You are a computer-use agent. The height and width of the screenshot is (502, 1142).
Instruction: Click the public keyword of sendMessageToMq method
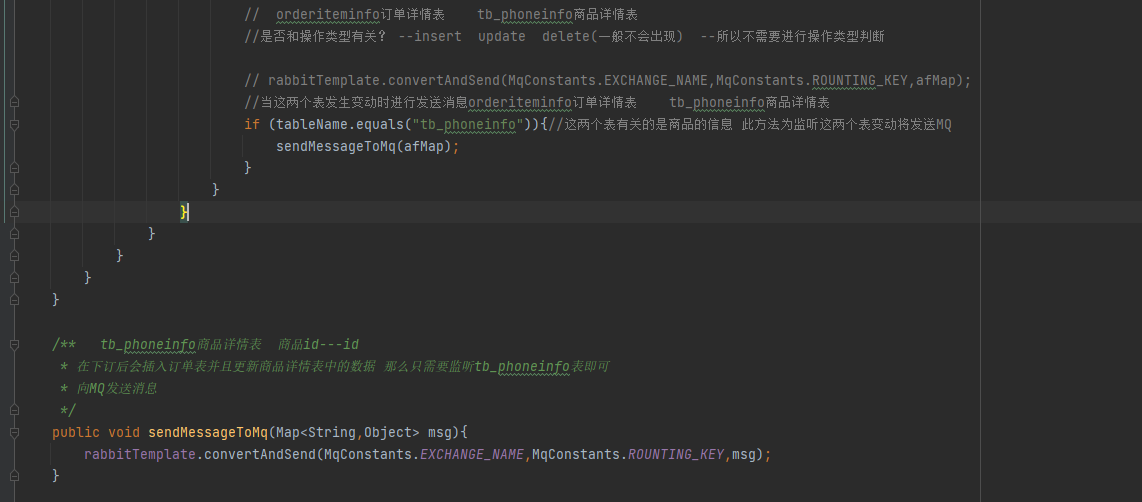(x=75, y=432)
